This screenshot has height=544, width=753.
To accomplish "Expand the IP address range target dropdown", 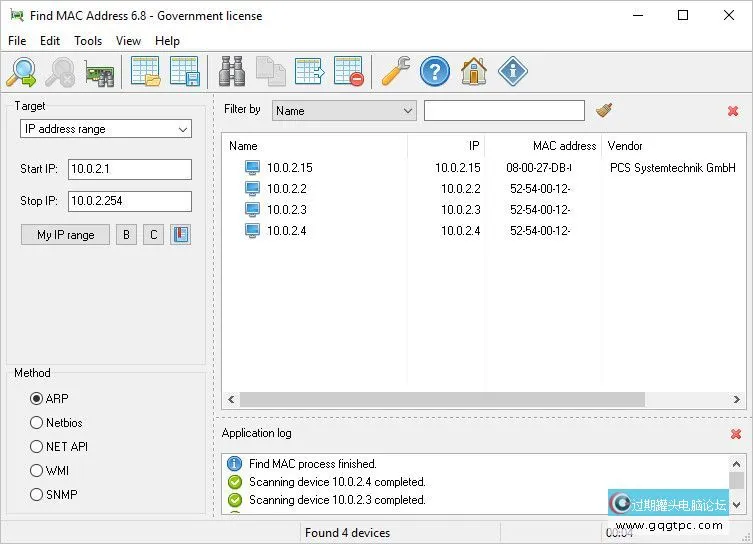I will point(106,129).
